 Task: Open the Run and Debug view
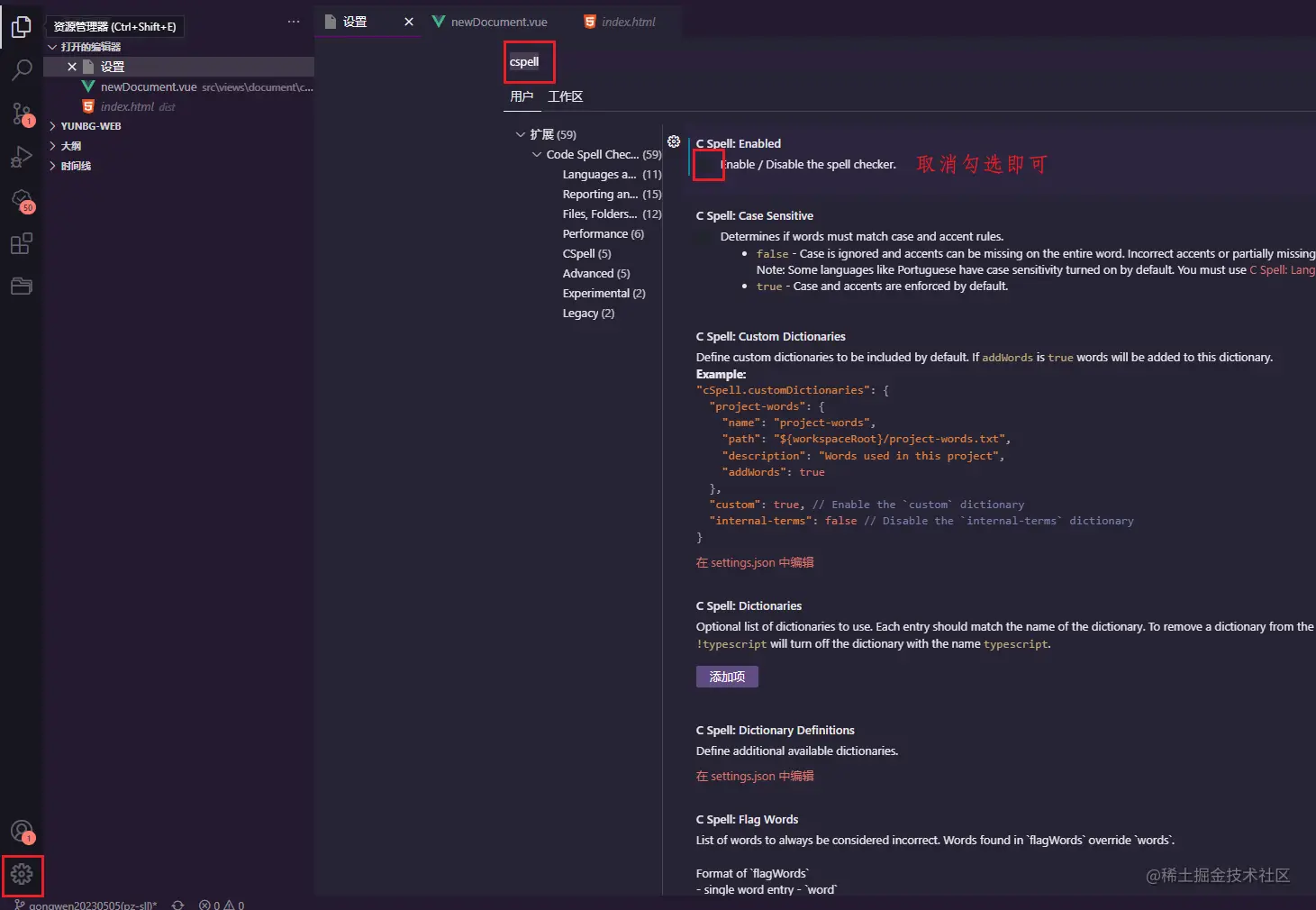coord(22,157)
